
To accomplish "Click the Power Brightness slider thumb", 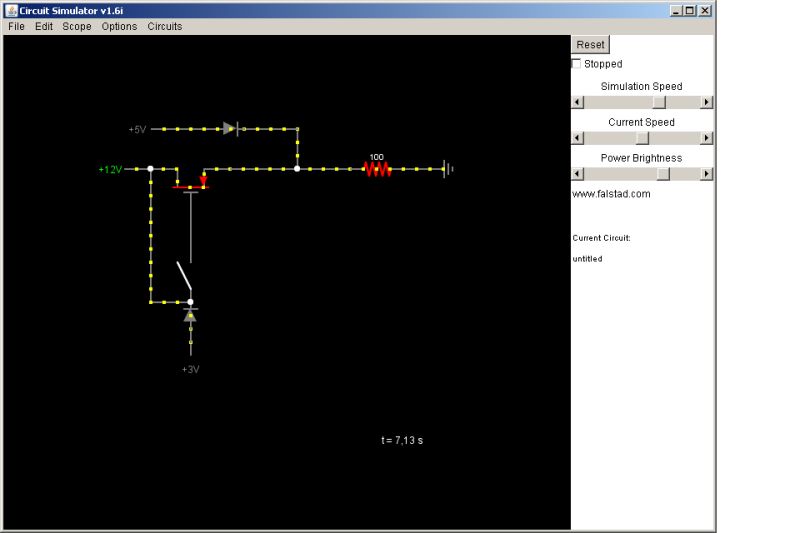I will click(663, 174).
